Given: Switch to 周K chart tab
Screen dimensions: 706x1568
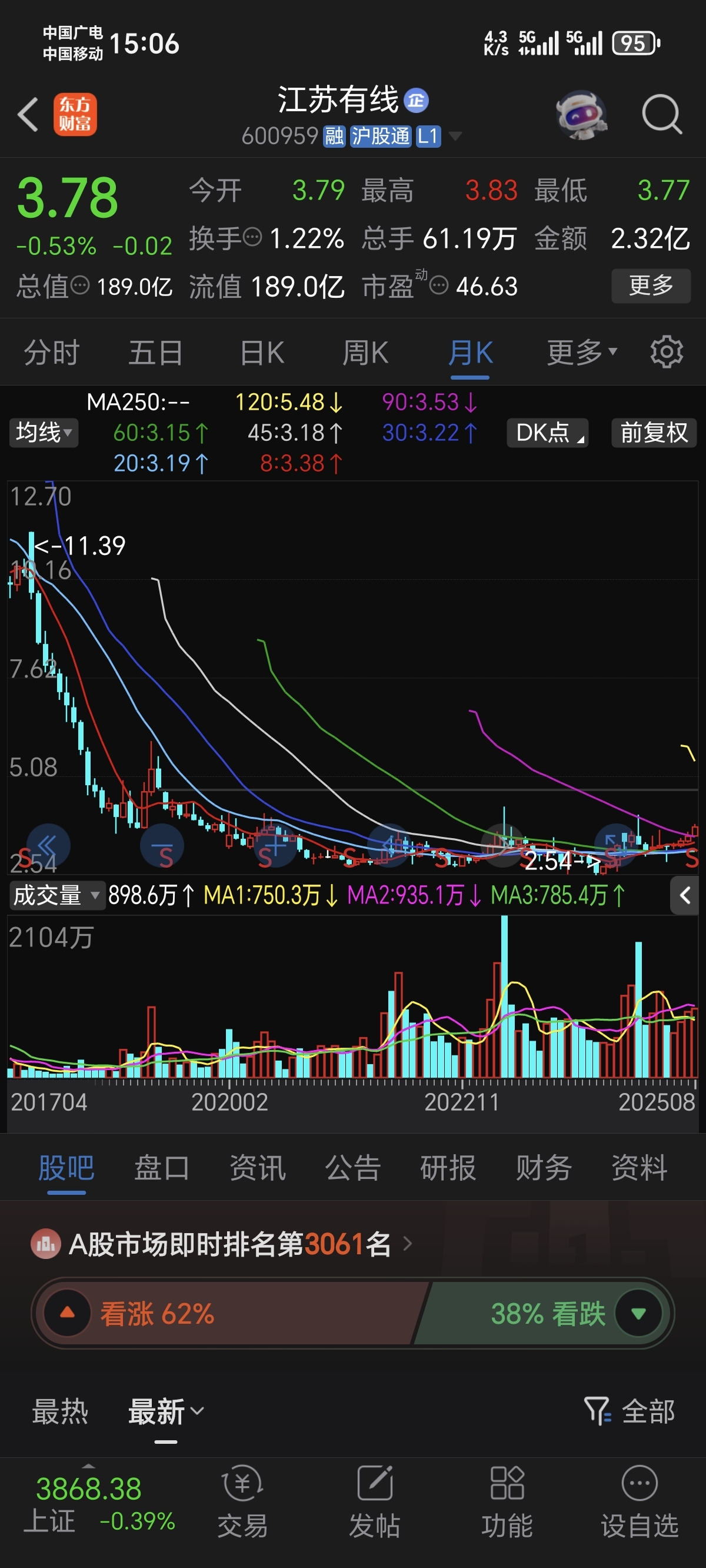Looking at the screenshot, I should coord(365,352).
